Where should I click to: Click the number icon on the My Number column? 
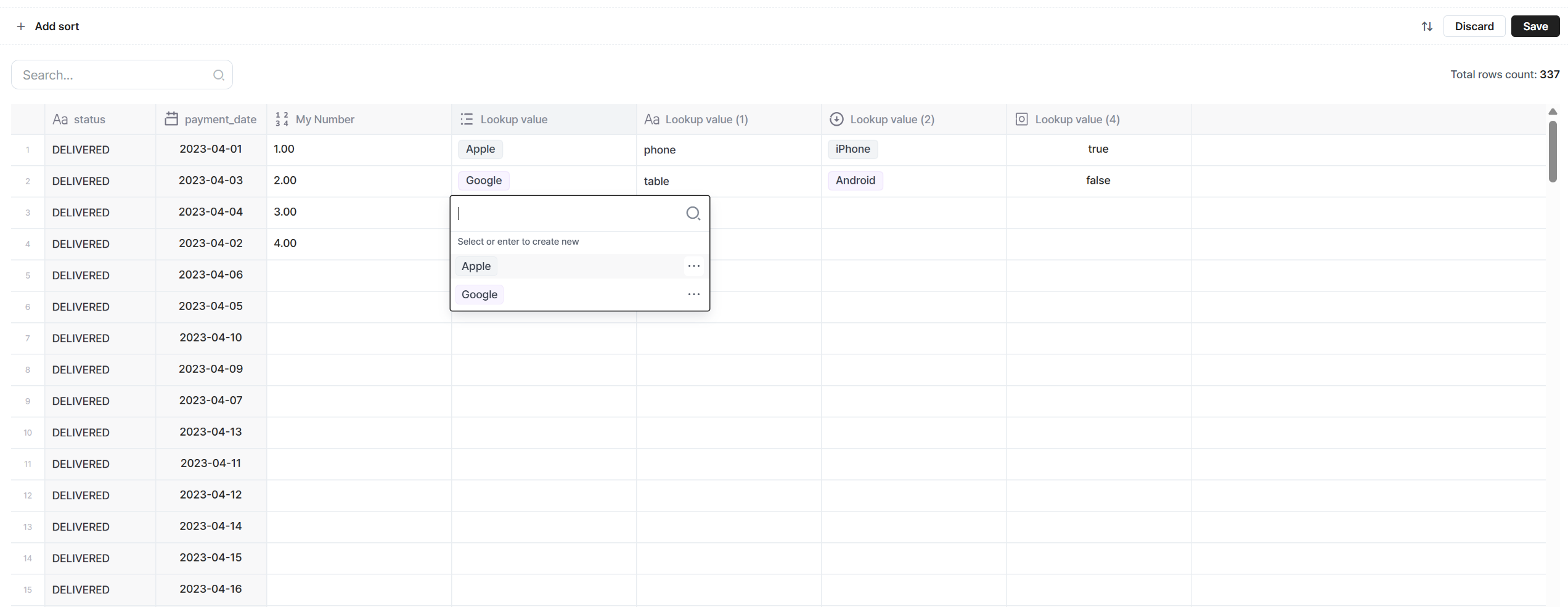[x=282, y=119]
